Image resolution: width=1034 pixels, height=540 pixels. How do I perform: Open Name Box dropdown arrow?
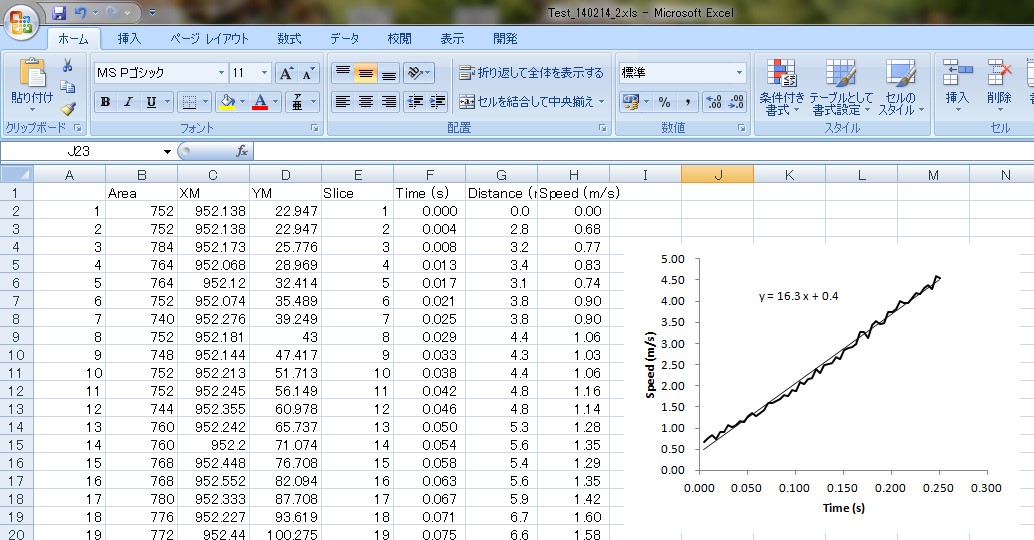point(167,152)
